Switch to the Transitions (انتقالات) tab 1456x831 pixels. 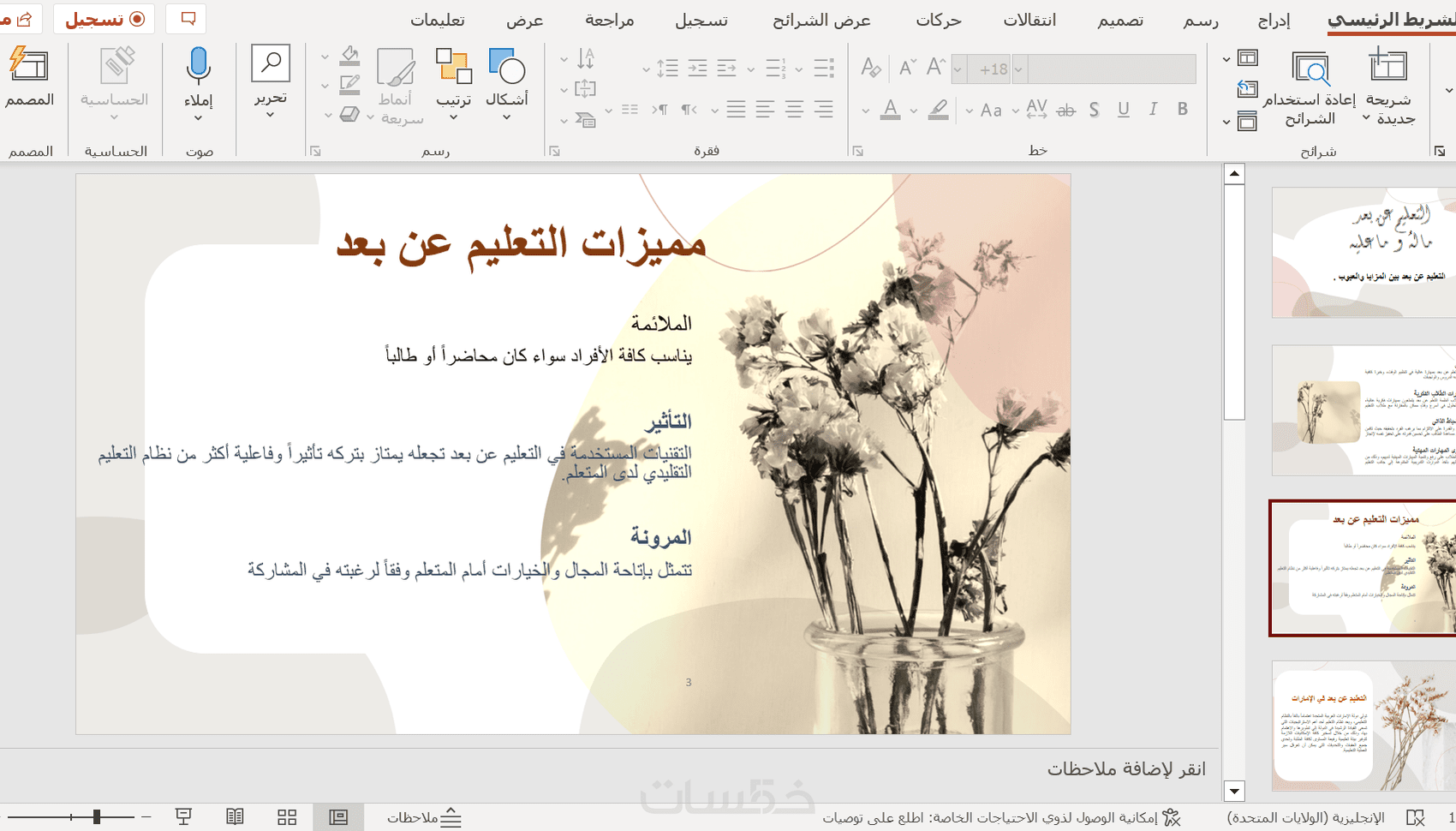pos(1029,21)
